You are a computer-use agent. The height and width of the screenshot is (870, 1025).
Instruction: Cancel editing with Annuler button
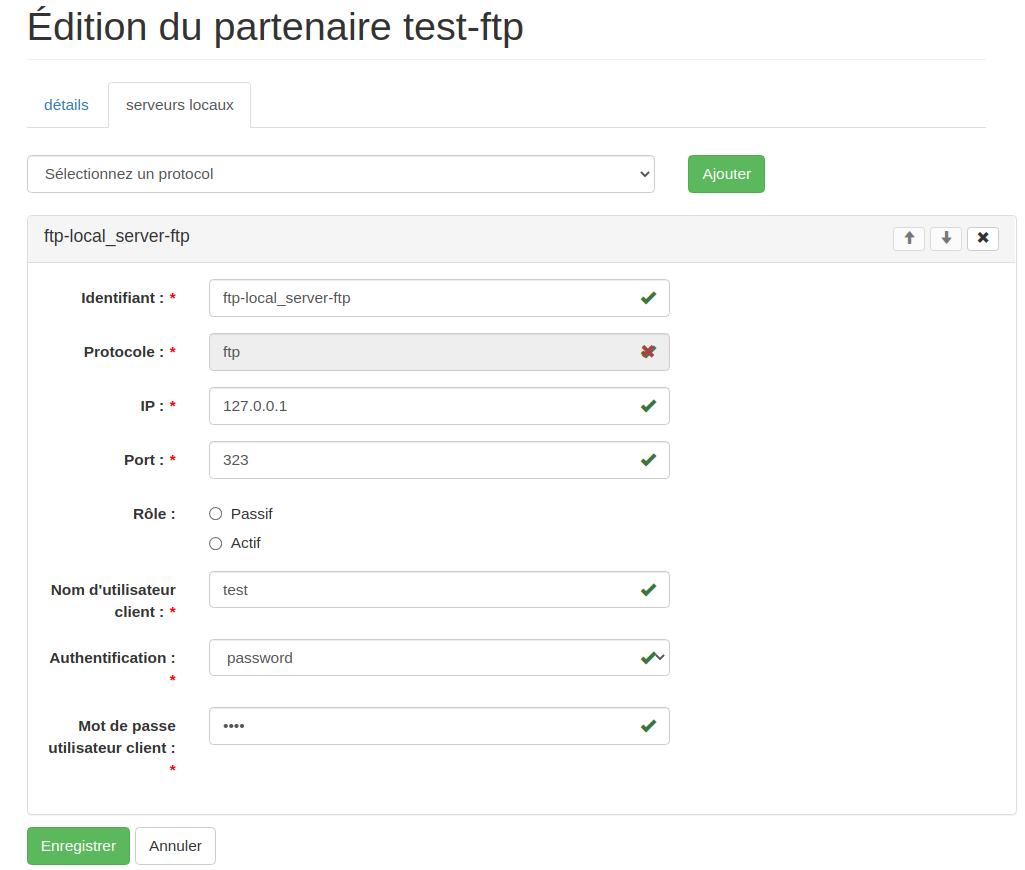point(175,846)
